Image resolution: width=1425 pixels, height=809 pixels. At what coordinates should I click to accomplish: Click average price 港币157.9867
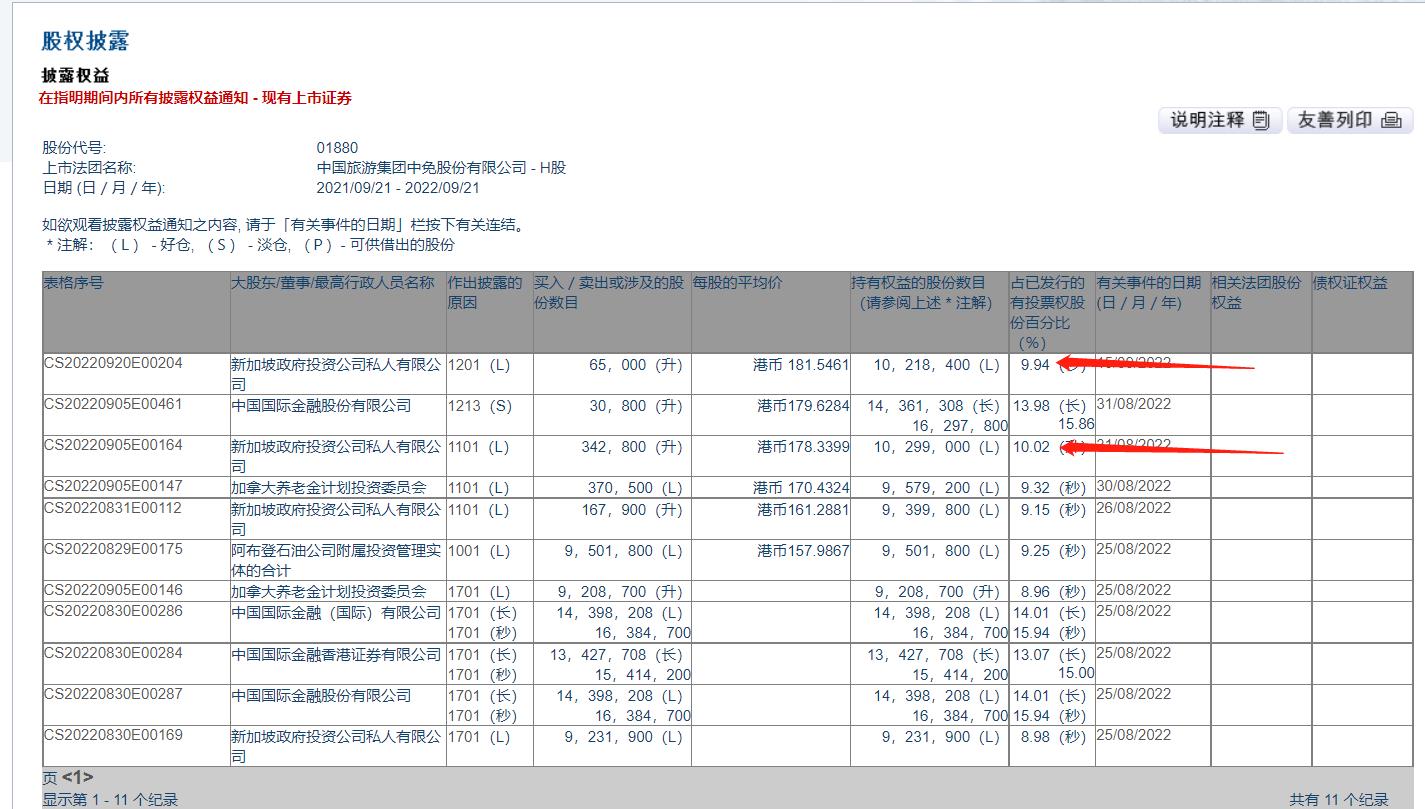pos(803,550)
